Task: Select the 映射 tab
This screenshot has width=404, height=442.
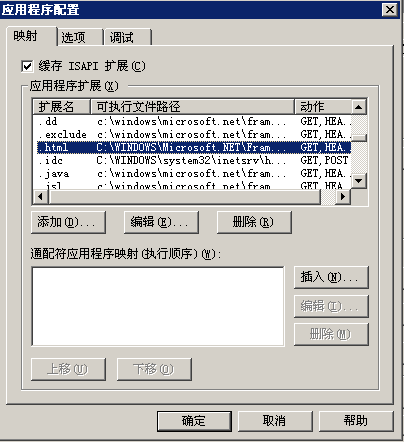Action: pos(32,36)
